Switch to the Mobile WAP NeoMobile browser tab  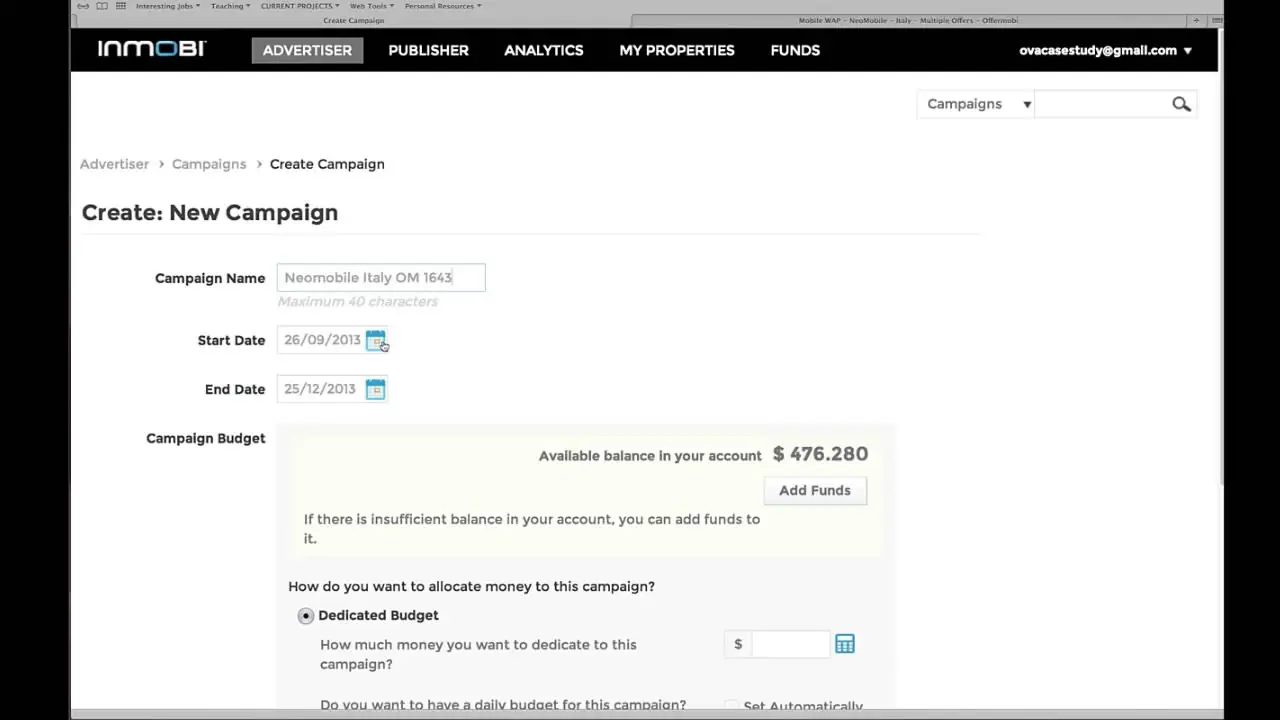(908, 20)
